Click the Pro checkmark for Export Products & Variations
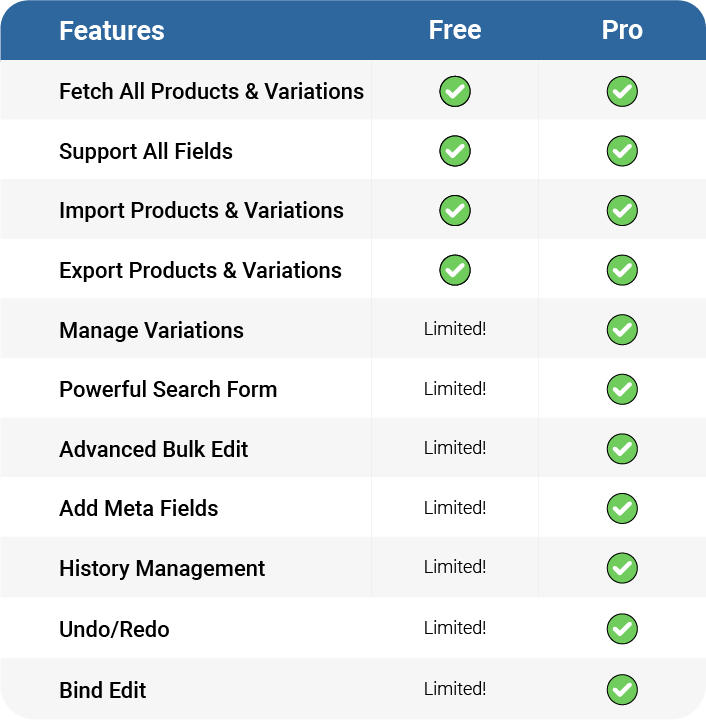The image size is (706, 720). click(622, 270)
